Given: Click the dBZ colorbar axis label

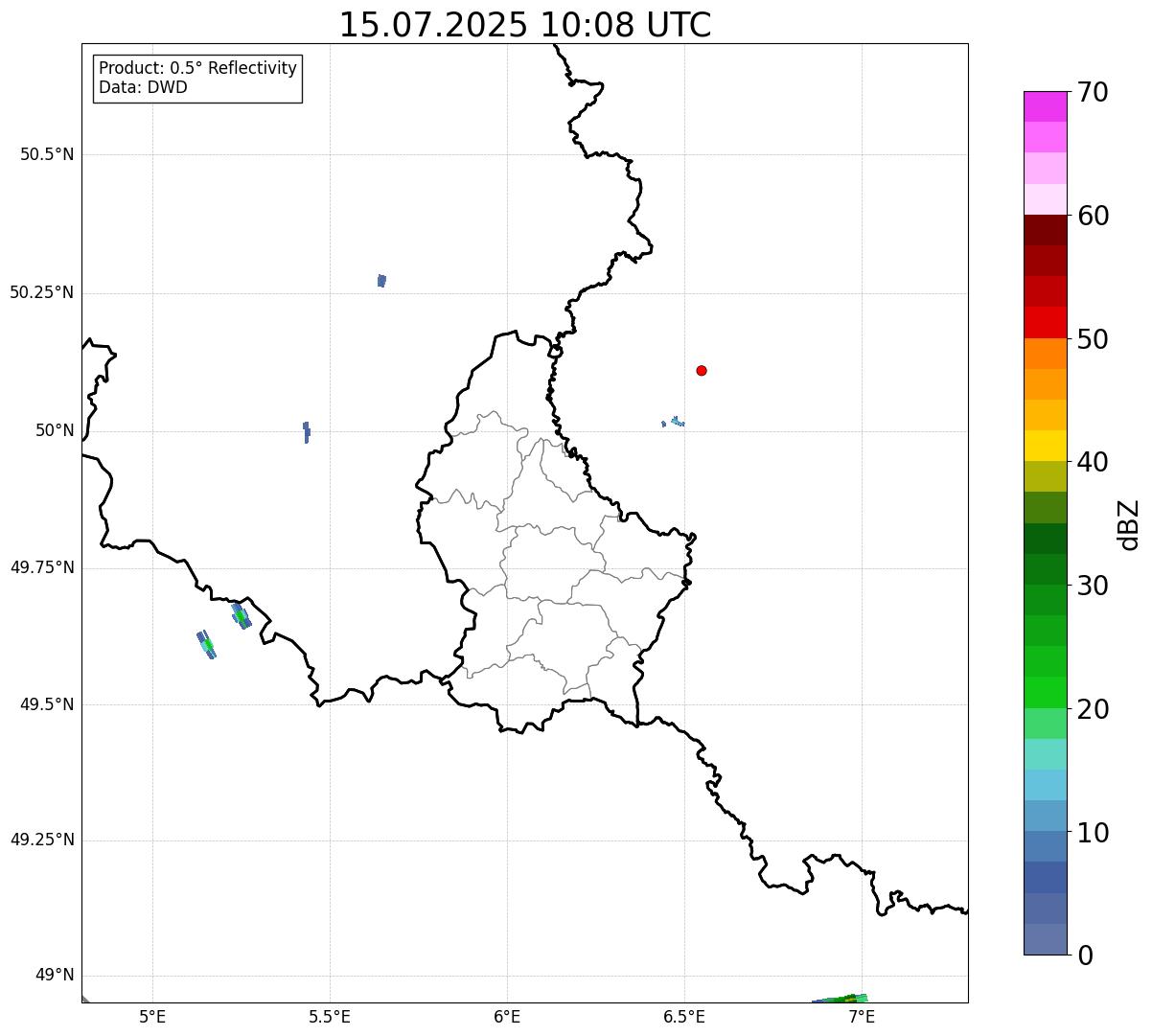Looking at the screenshot, I should pos(1129,524).
